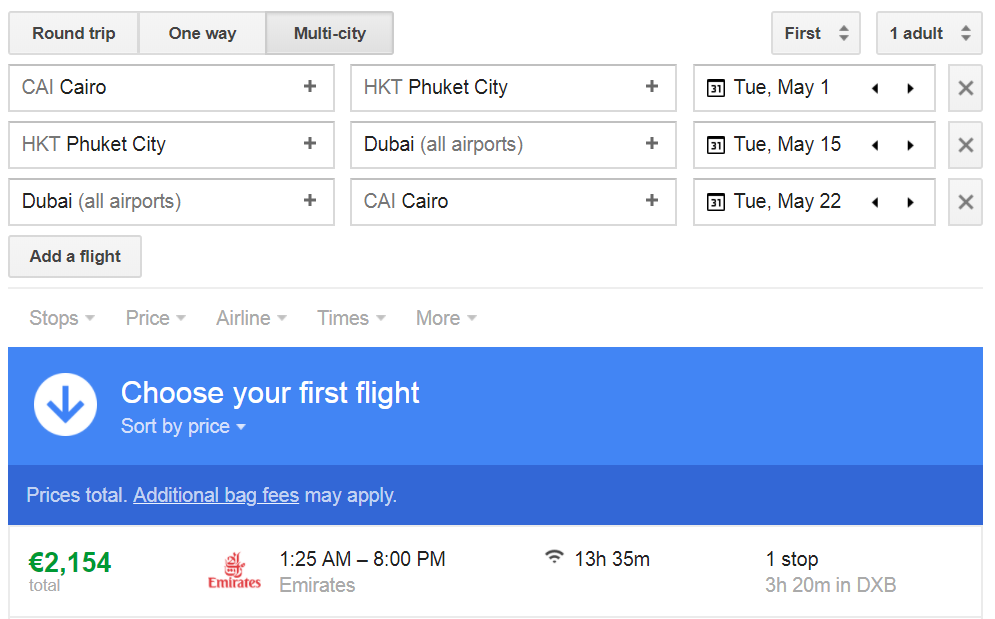Click the plus icon in the CAI Cairo origin field
Viewport: 995px width, 619px height.
(x=310, y=86)
